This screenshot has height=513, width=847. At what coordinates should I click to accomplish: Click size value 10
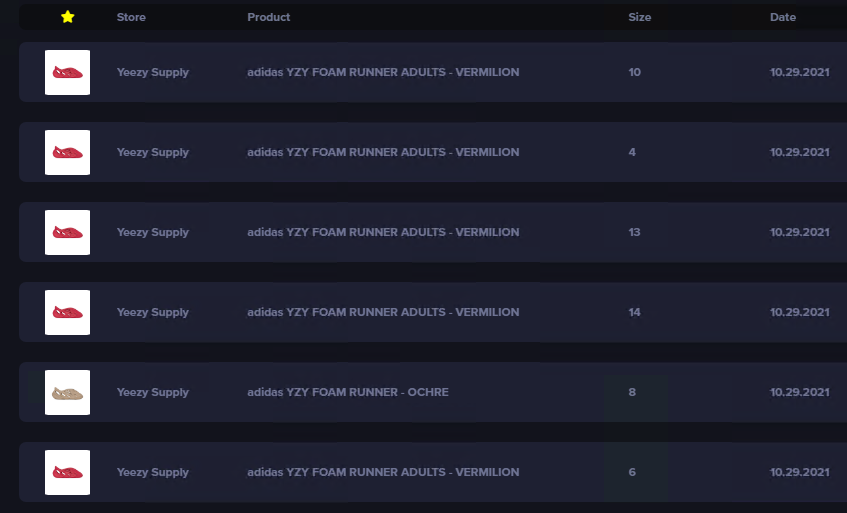pyautogui.click(x=635, y=72)
